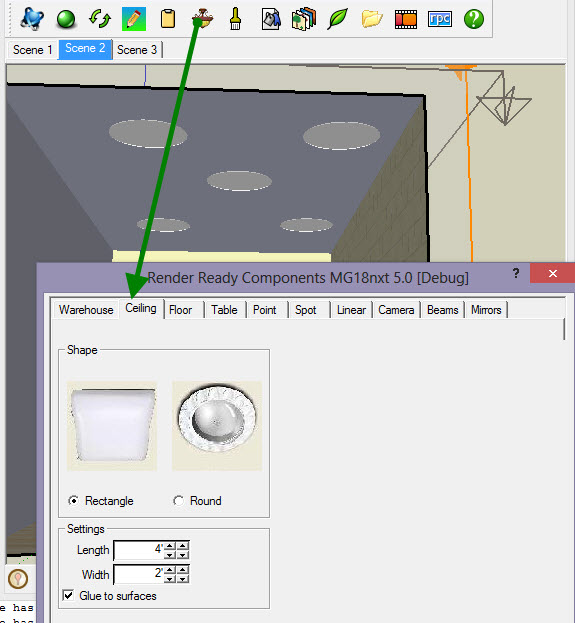This screenshot has height=623, width=575.
Task: Decrease Width with second down arrow
Action: click(x=183, y=579)
